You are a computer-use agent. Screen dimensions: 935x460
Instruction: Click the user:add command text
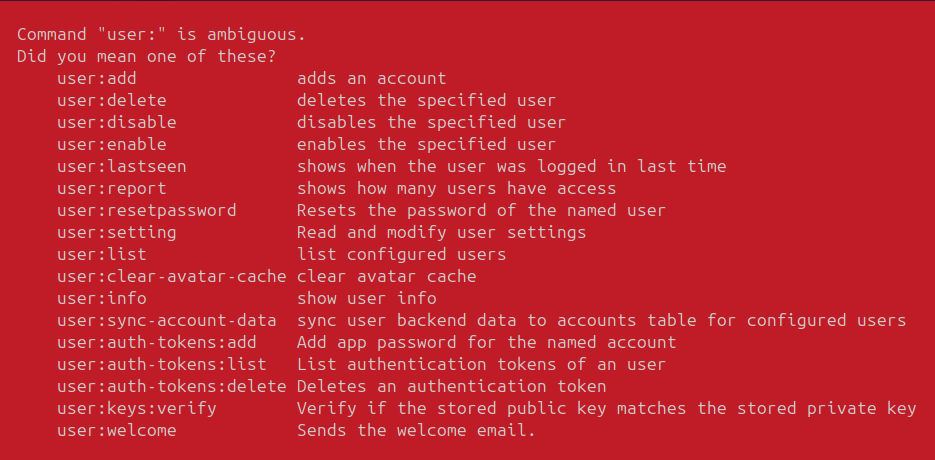coord(97,78)
